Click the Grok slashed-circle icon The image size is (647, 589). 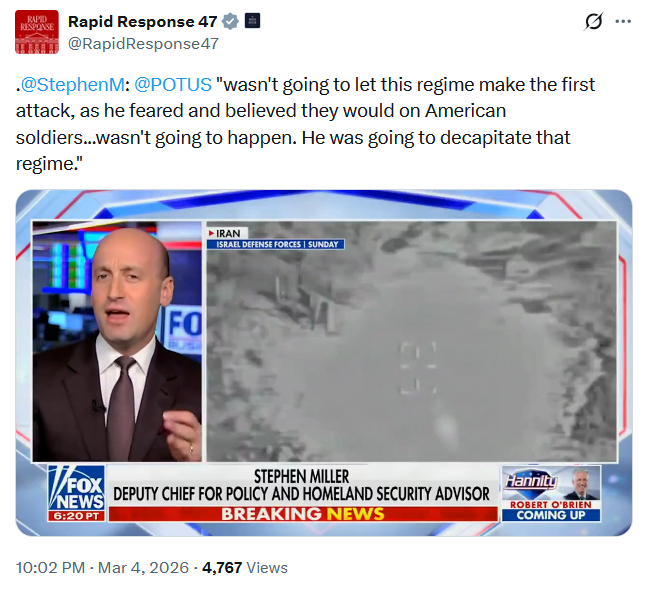point(593,21)
